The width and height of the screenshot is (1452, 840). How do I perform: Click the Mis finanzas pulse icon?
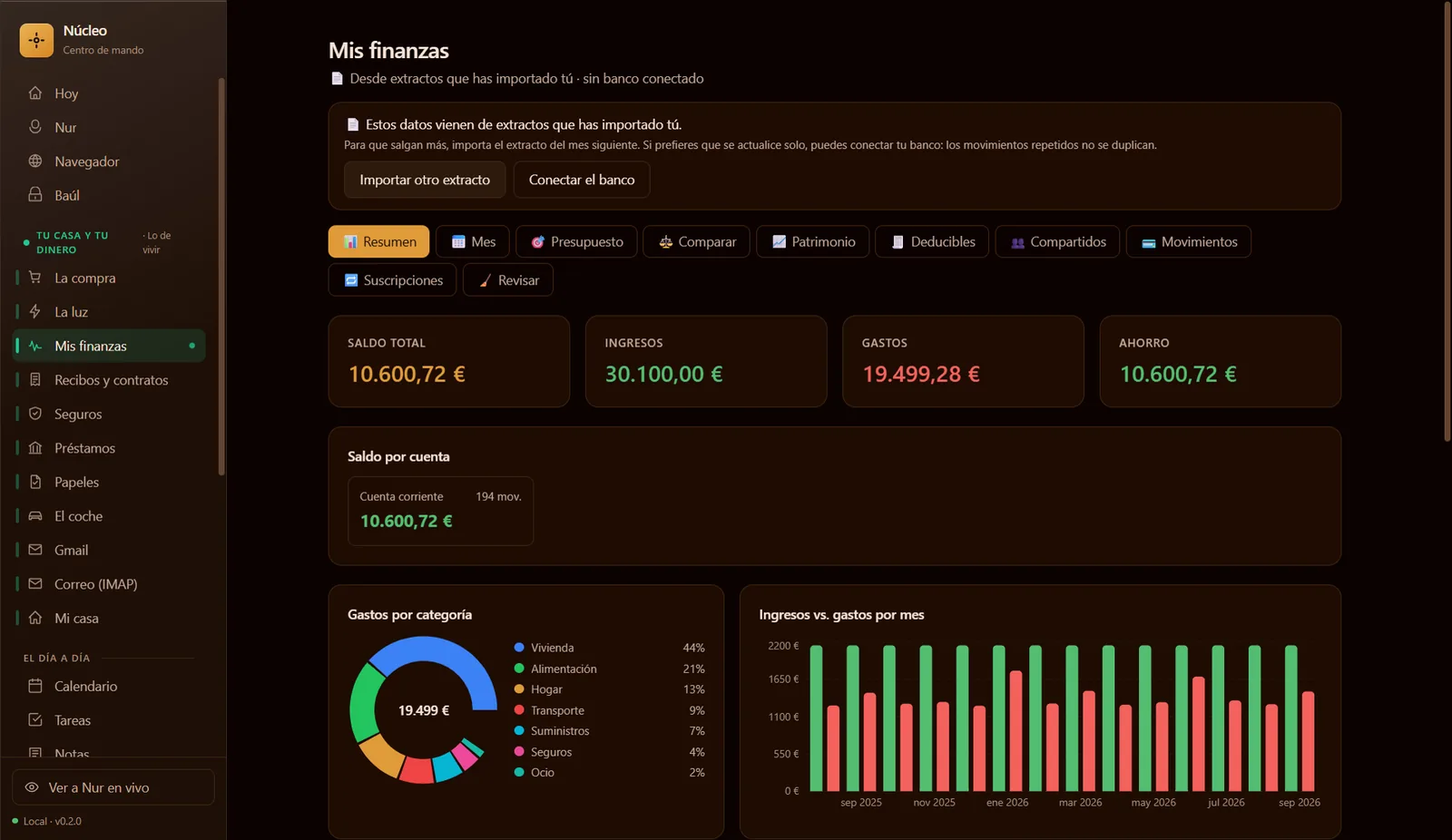35,346
